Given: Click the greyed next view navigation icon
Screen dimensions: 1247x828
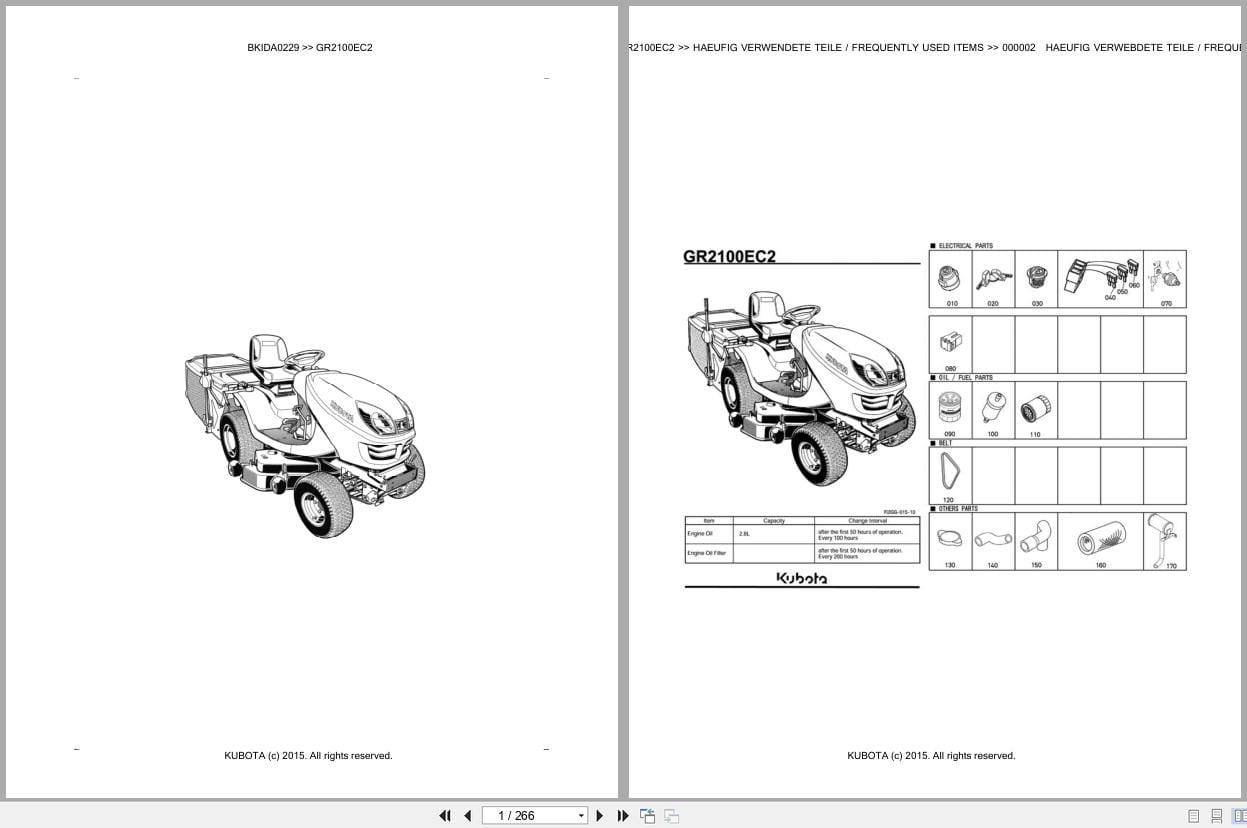Looking at the screenshot, I should [671, 816].
